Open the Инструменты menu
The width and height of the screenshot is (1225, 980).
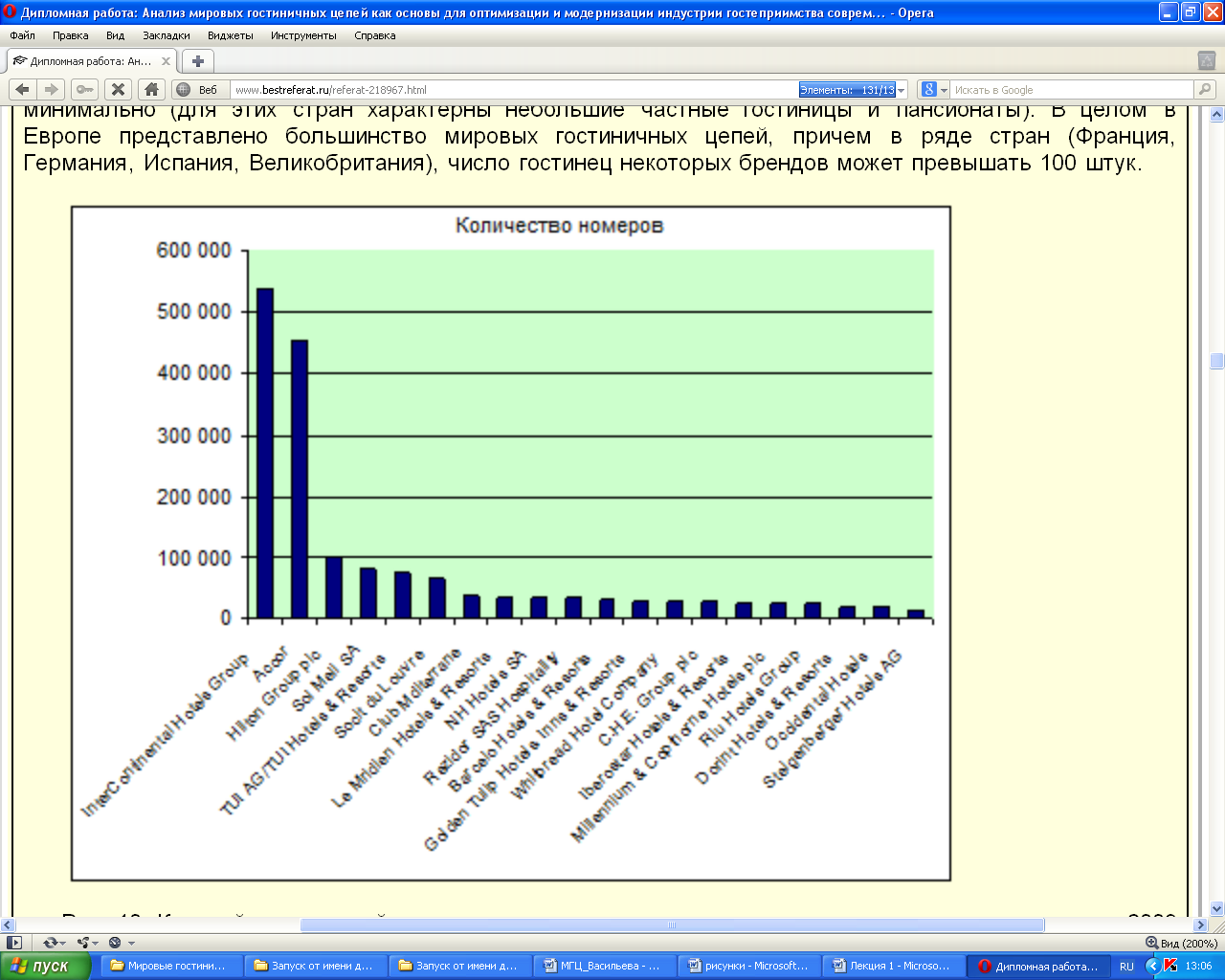(x=303, y=35)
